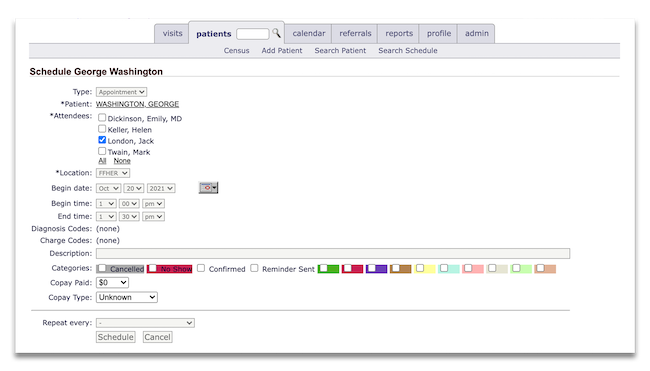
Task: Go to the calendar tab
Action: (308, 33)
